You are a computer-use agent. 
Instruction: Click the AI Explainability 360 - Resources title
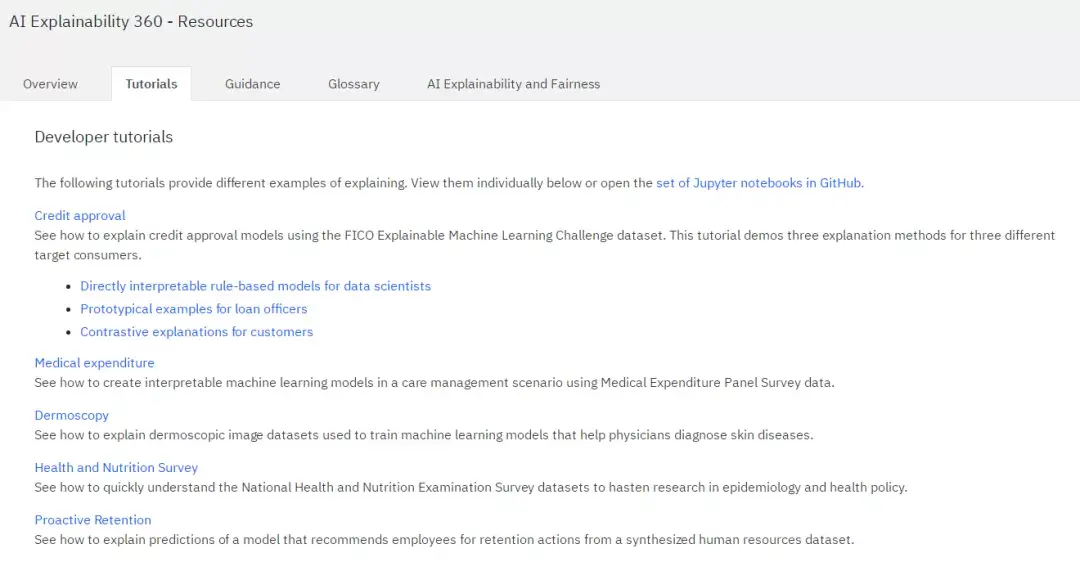coord(131,21)
